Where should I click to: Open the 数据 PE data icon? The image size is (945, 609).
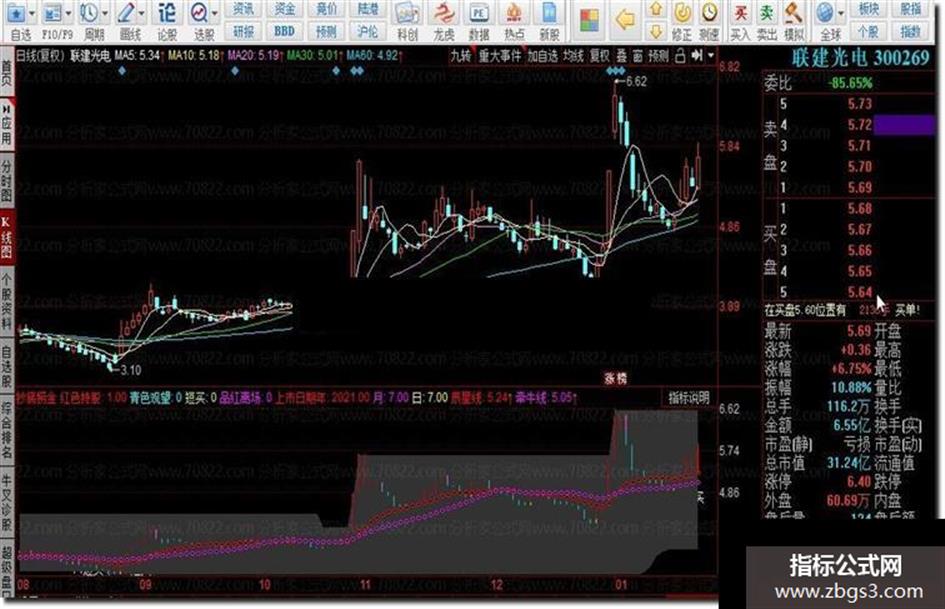[479, 14]
